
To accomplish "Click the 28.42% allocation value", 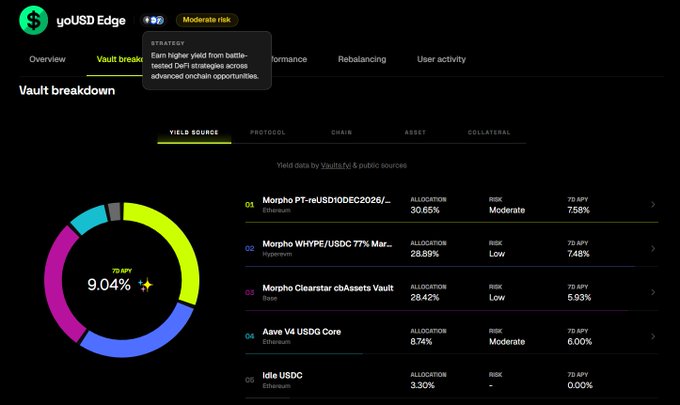I will pyautogui.click(x=425, y=297).
